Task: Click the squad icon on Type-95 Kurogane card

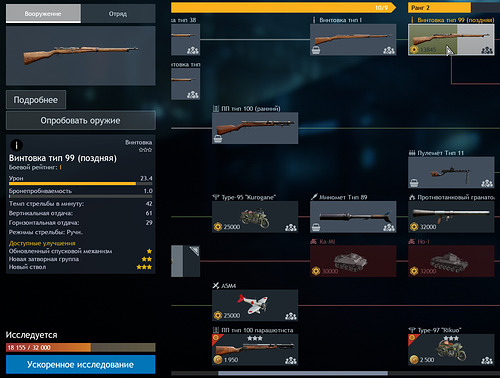Action: coord(291,227)
